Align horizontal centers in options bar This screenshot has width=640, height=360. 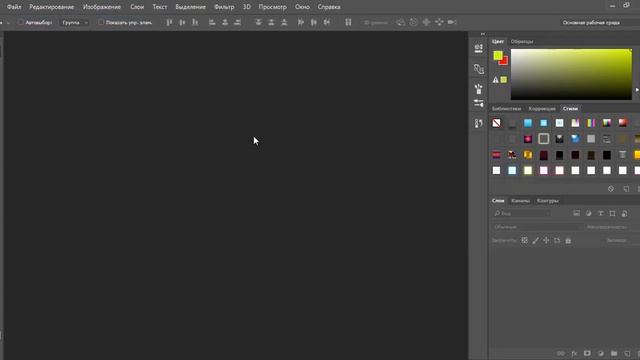click(x=225, y=22)
